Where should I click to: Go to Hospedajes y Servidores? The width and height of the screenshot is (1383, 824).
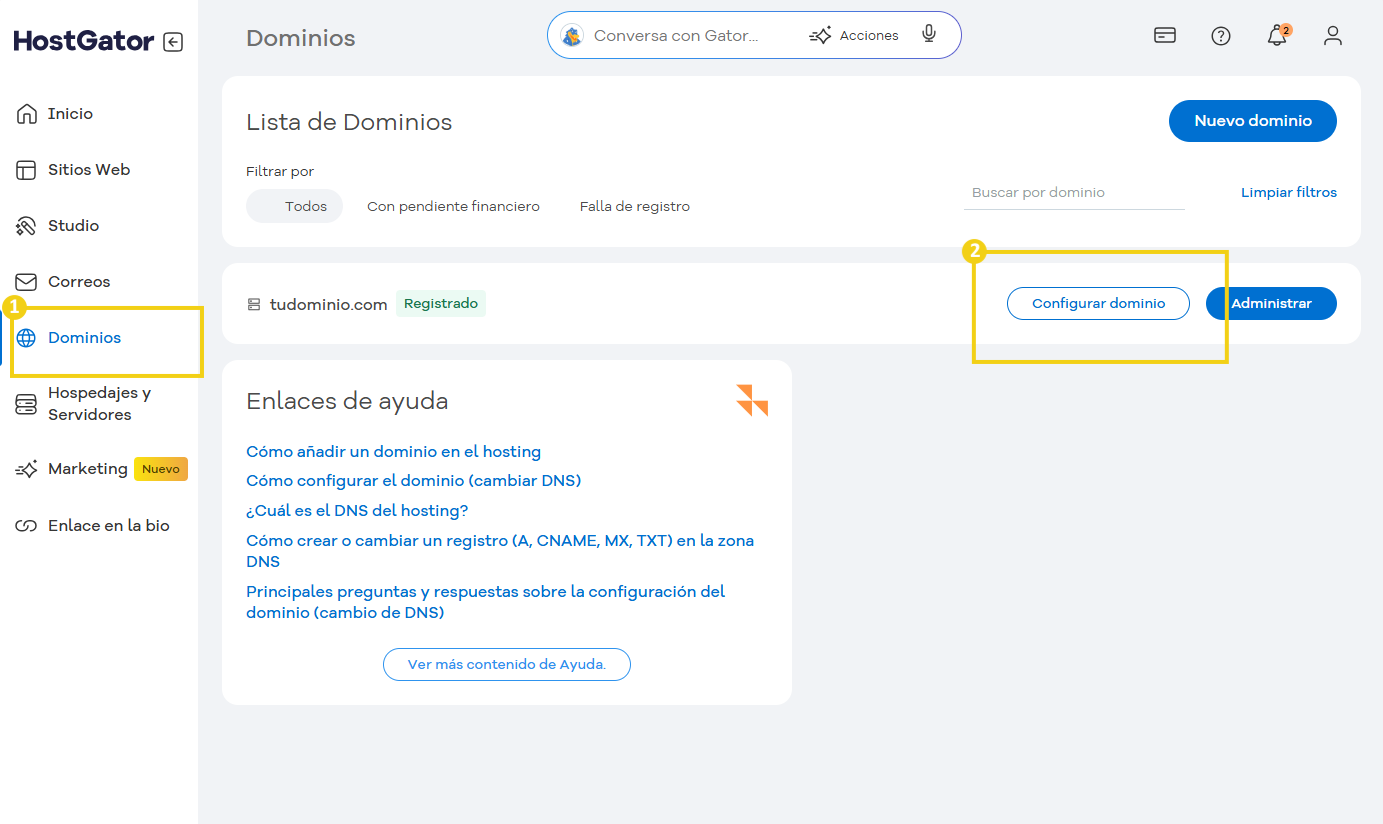pyautogui.click(x=98, y=404)
